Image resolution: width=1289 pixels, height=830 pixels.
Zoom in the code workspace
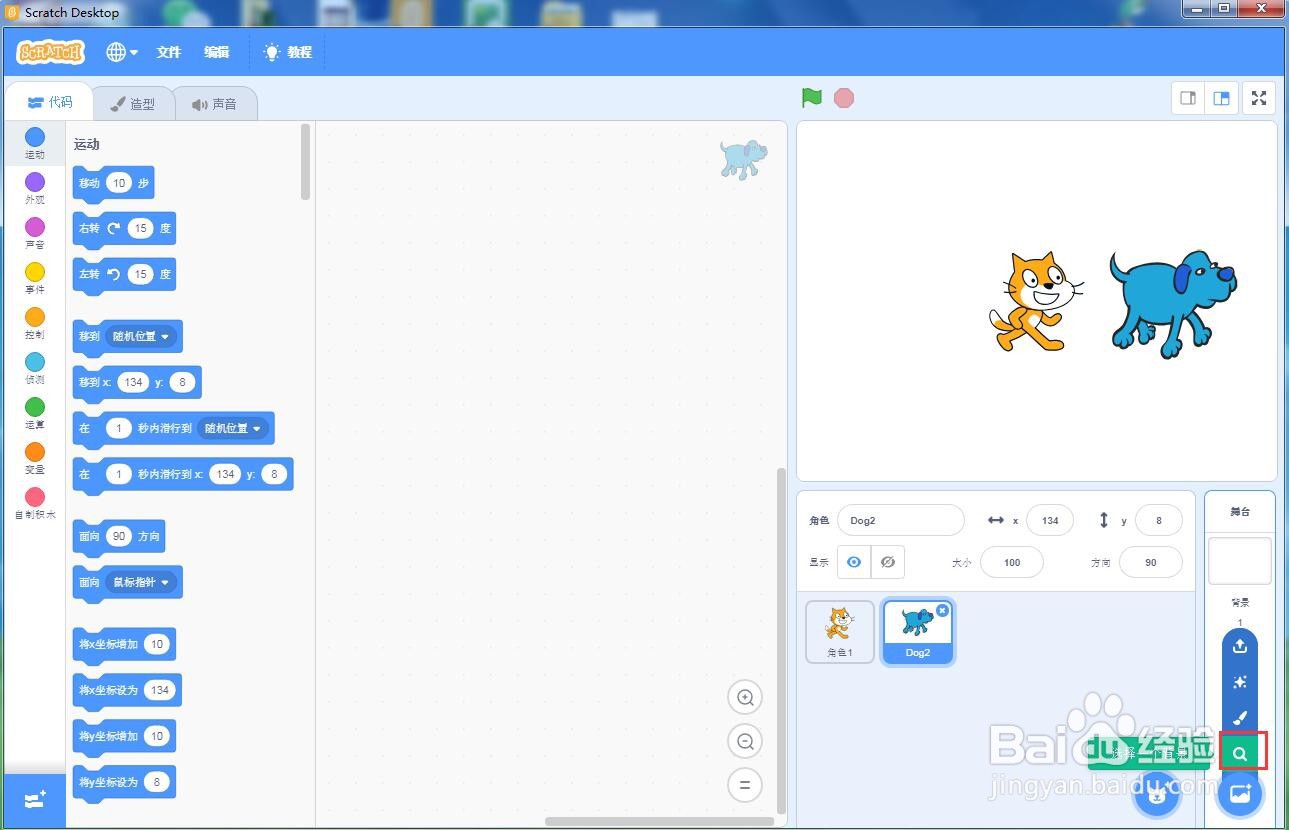(745, 697)
